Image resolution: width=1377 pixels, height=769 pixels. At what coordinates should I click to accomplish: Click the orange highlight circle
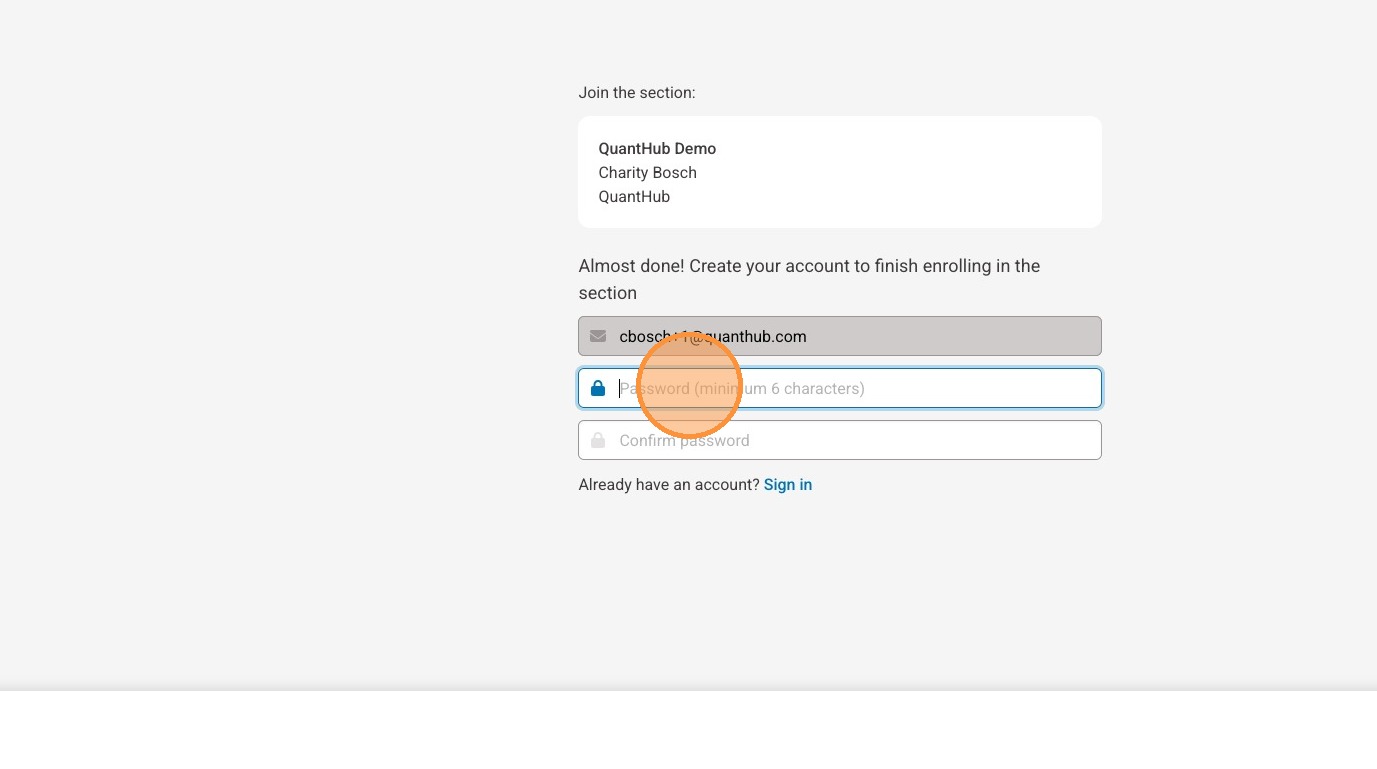click(x=689, y=385)
